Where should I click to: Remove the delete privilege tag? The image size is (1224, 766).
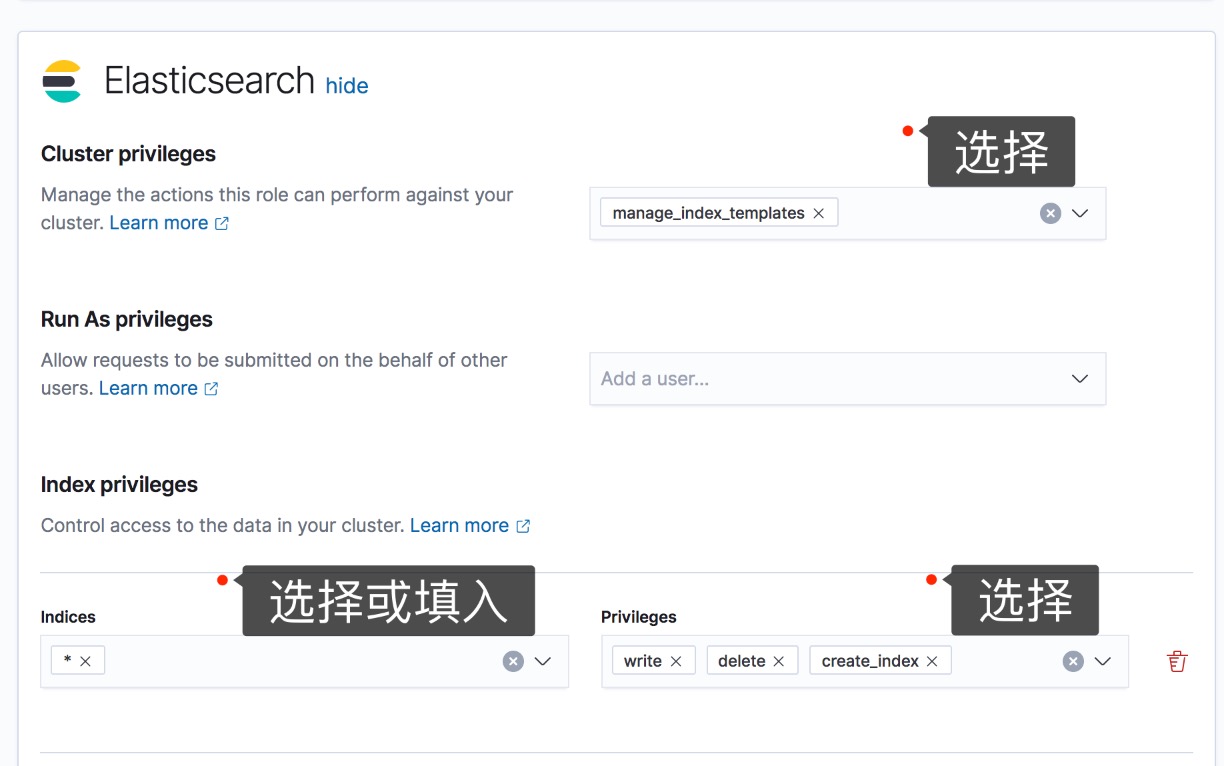tap(778, 660)
